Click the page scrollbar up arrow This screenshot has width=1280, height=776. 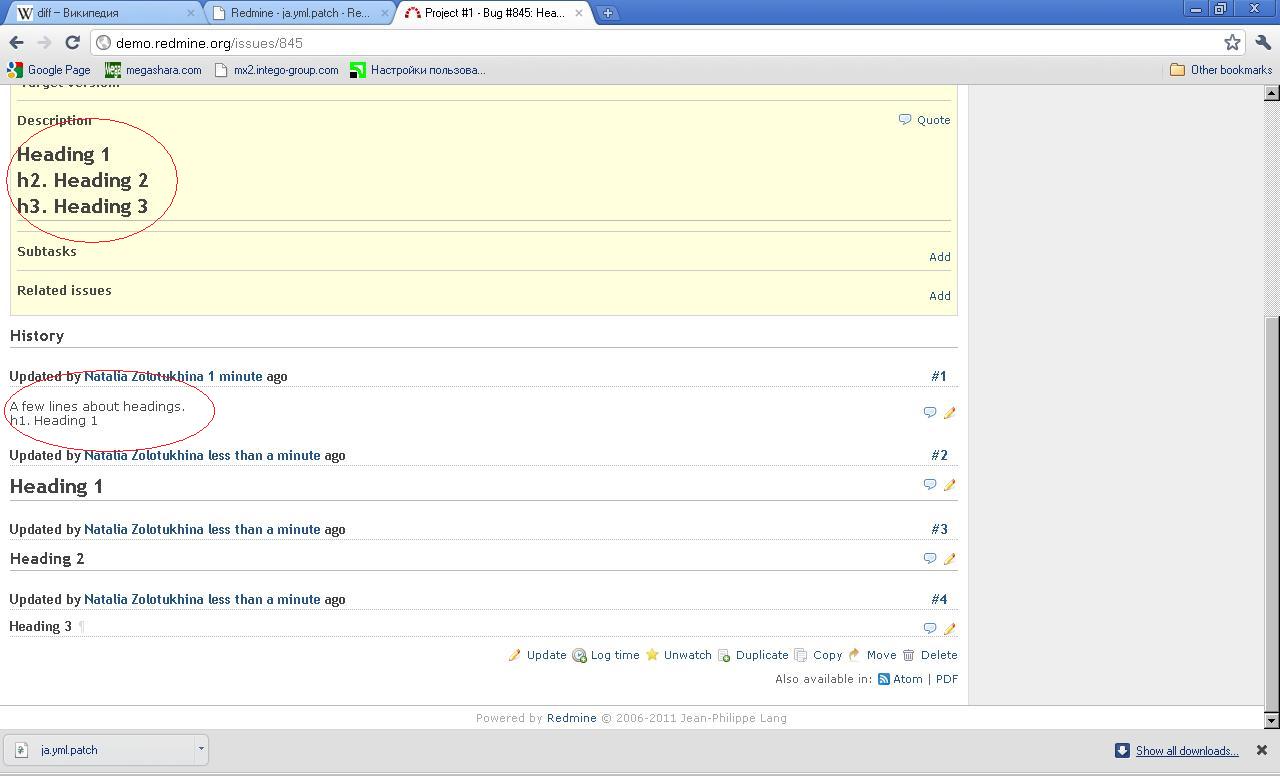point(1272,93)
